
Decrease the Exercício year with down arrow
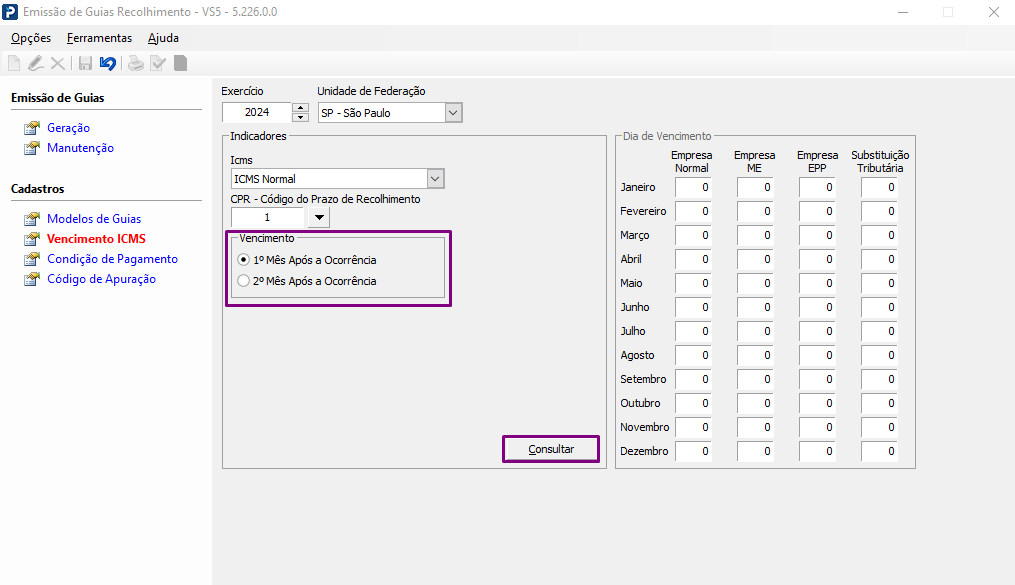tap(300, 117)
